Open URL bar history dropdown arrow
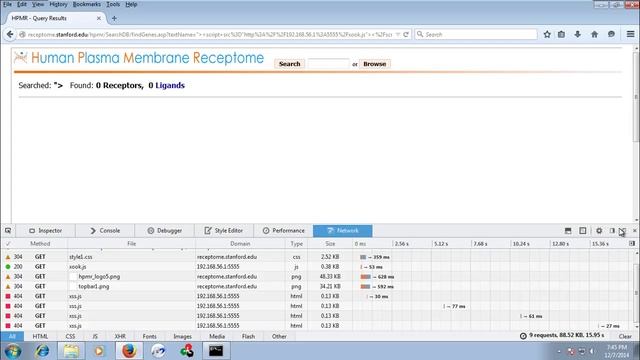 point(398,35)
